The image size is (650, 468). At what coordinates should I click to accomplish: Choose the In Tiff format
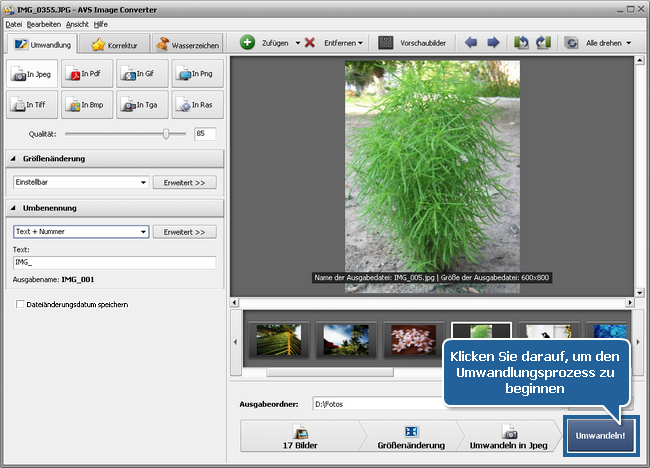coord(32,105)
